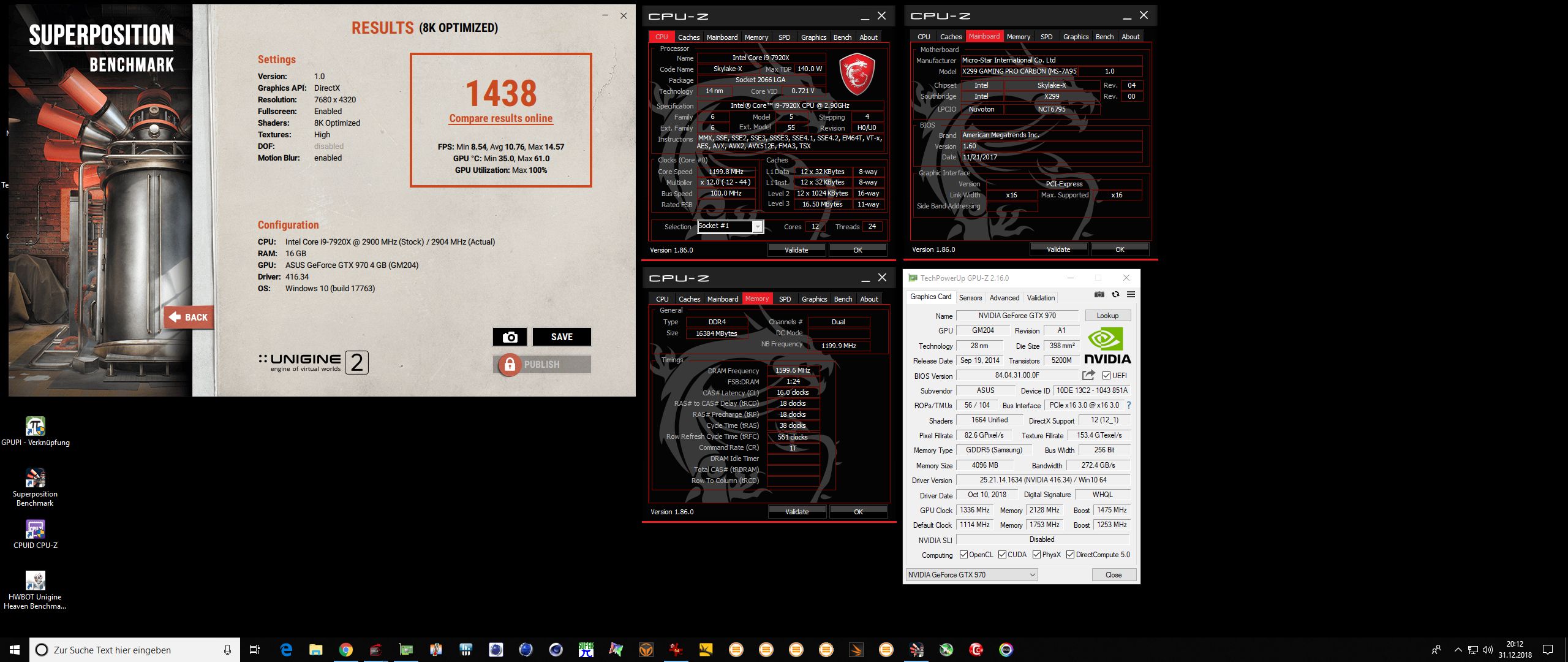
Task: Switch to SPD tab in top-right CPU-Z
Action: click(1046, 37)
